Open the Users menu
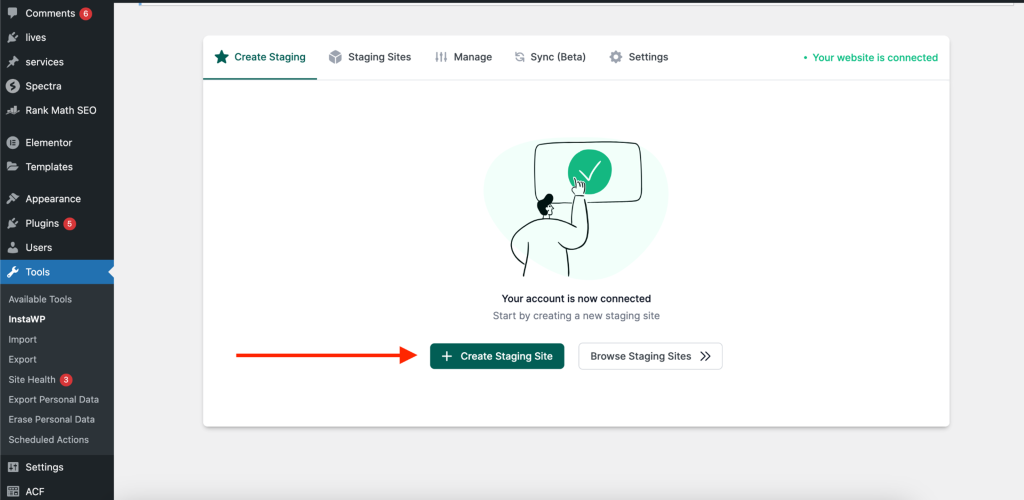This screenshot has height=500, width=1024. (x=57, y=247)
